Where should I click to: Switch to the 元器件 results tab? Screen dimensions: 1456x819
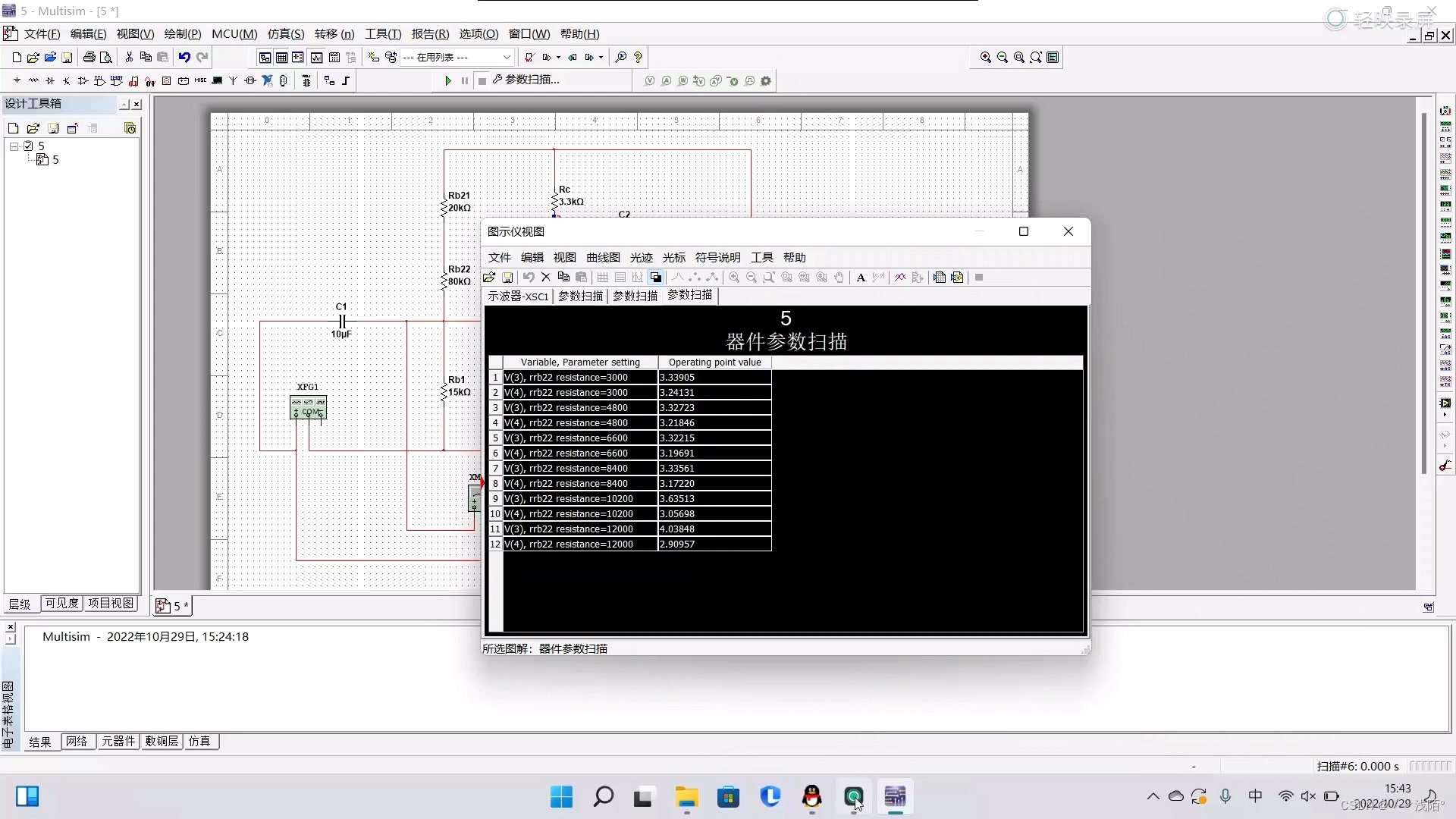click(118, 742)
